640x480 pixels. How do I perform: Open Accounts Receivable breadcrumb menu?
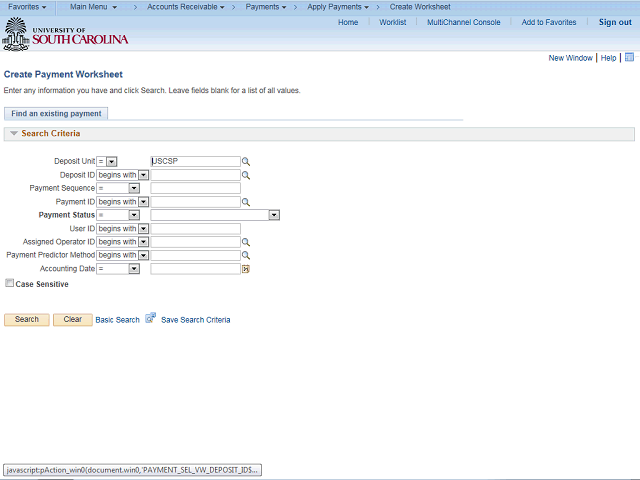[x=186, y=7]
